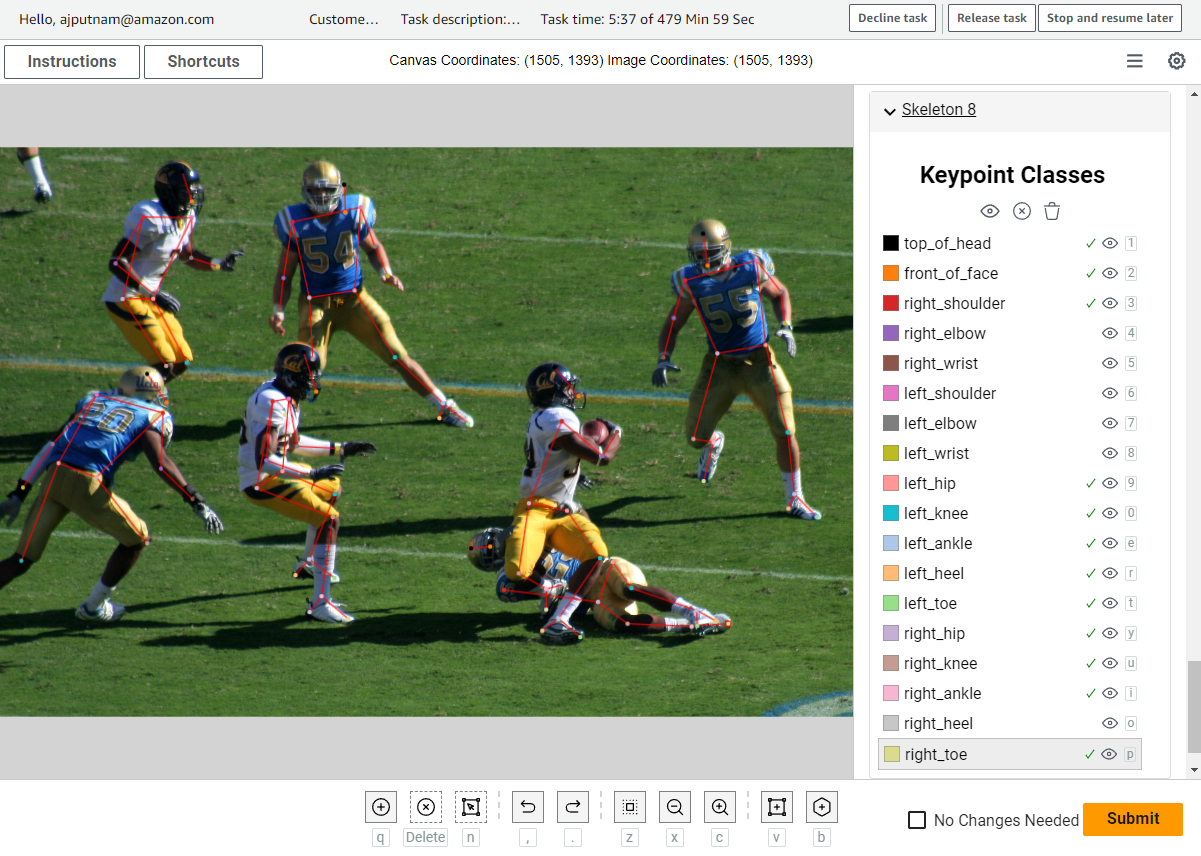
Task: Zoom in on the image
Action: (x=720, y=807)
